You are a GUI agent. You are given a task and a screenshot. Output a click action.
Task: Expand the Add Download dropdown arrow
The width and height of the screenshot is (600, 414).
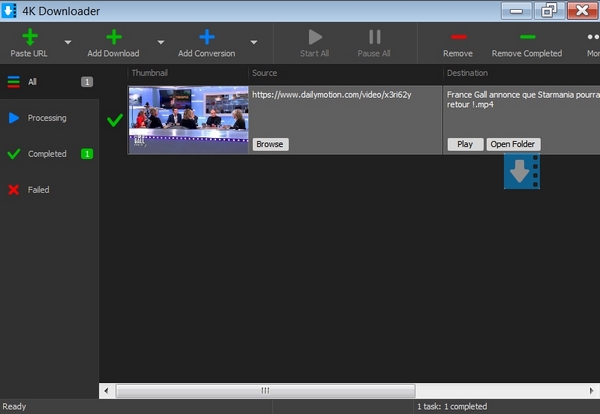[x=161, y=42]
